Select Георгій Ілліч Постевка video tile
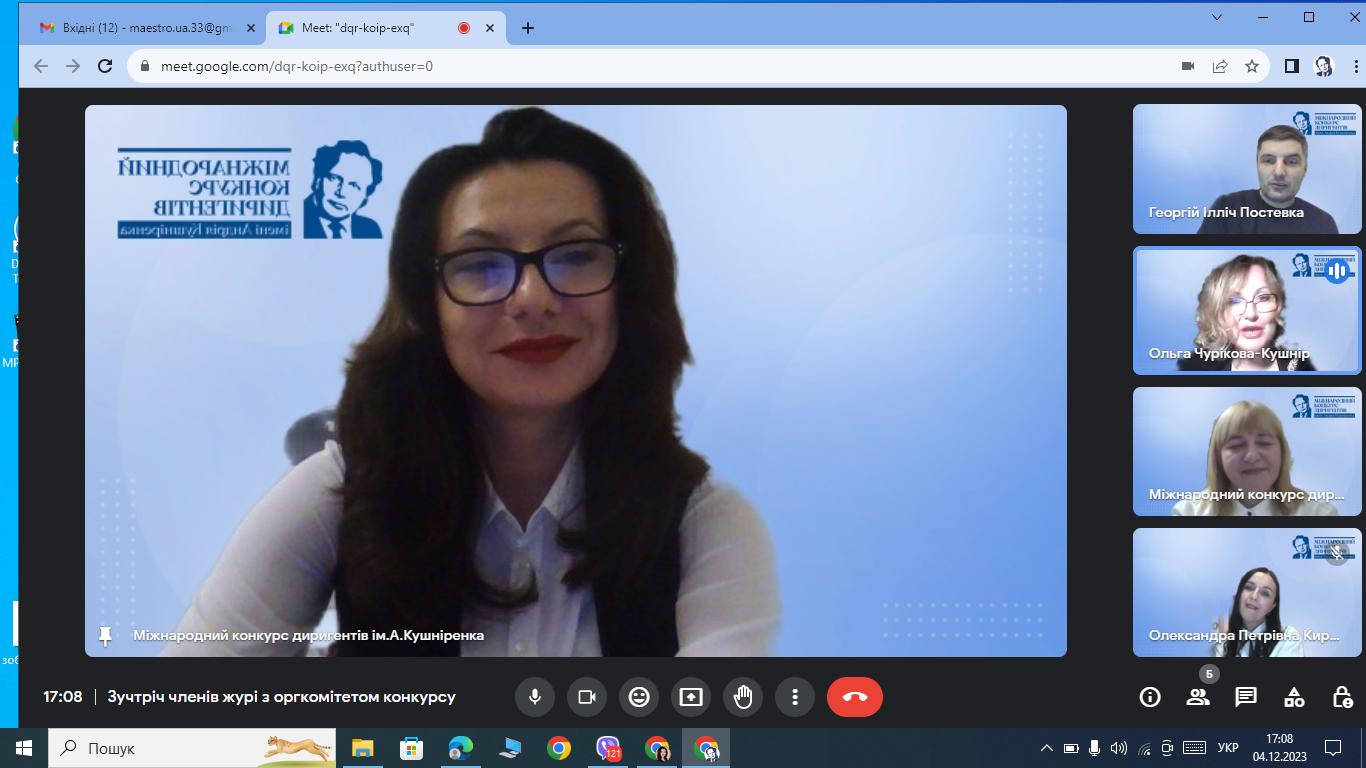 coord(1247,168)
